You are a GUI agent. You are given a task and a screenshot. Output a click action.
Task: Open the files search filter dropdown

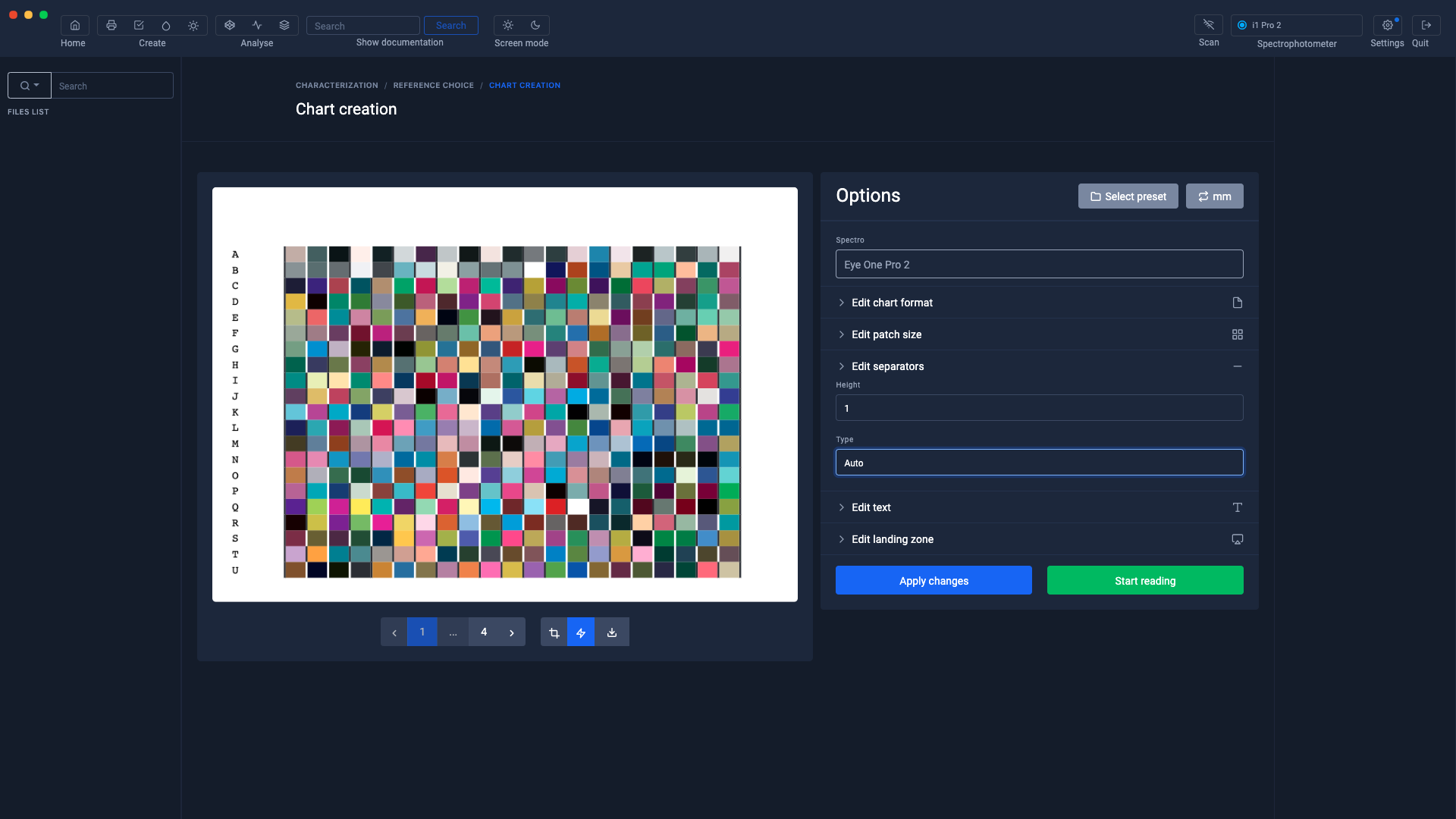[30, 86]
